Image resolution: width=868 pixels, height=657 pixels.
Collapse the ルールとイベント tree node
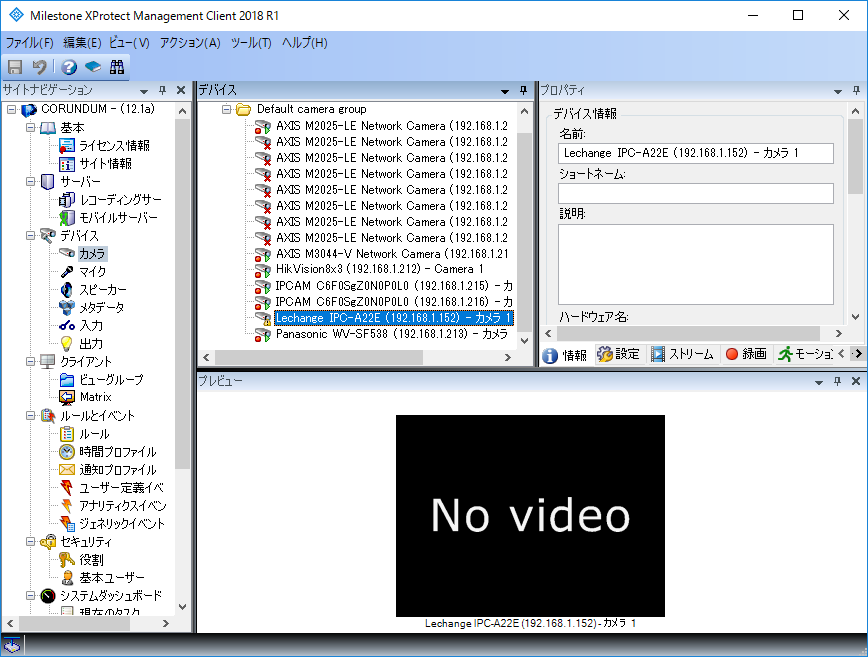[x=30, y=416]
